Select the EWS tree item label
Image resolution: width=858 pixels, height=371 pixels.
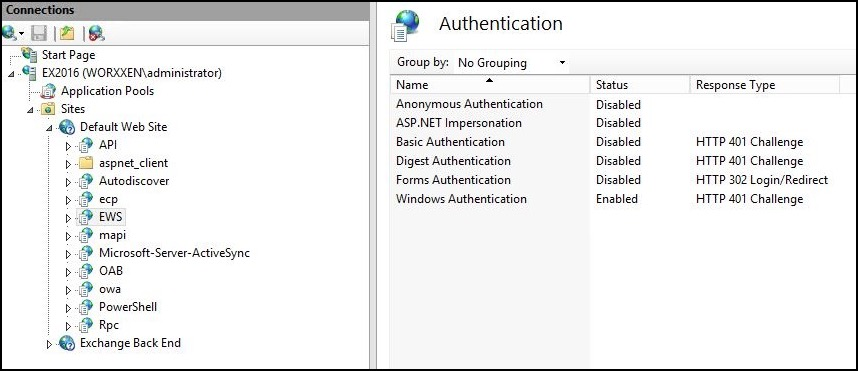point(111,217)
